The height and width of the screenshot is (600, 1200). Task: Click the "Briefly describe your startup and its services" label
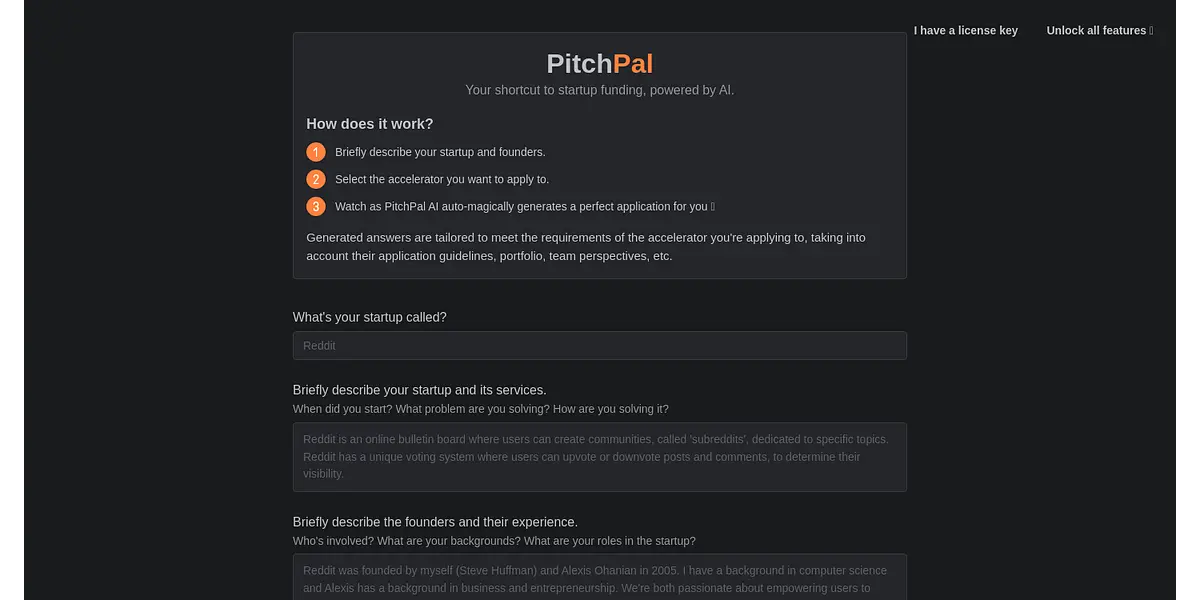[x=419, y=390]
